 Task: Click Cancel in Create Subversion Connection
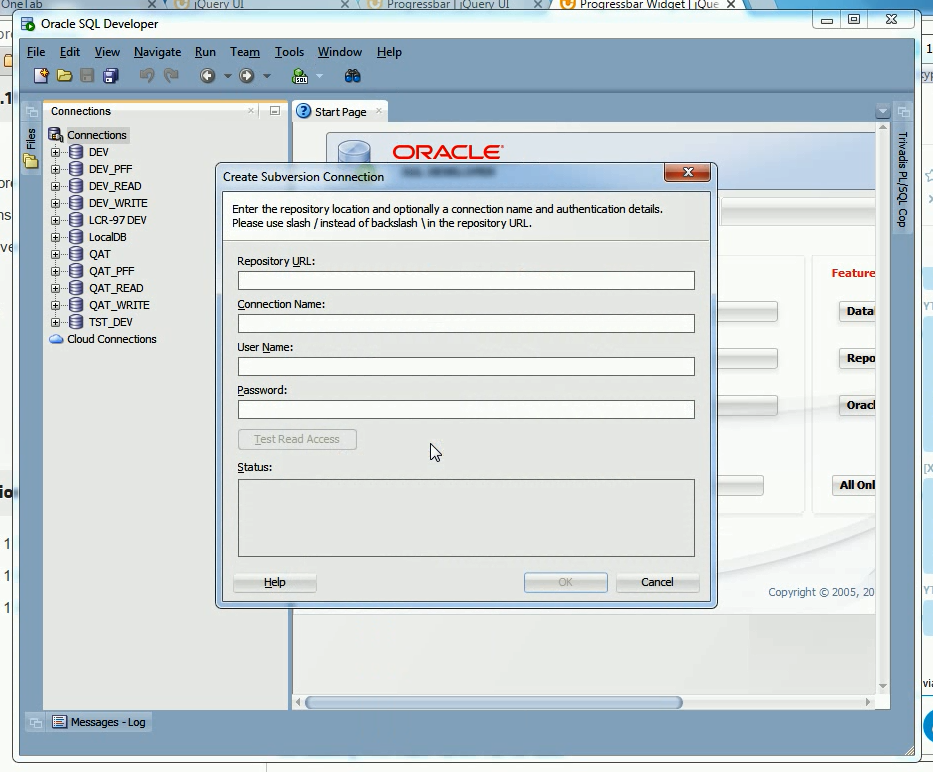click(658, 582)
